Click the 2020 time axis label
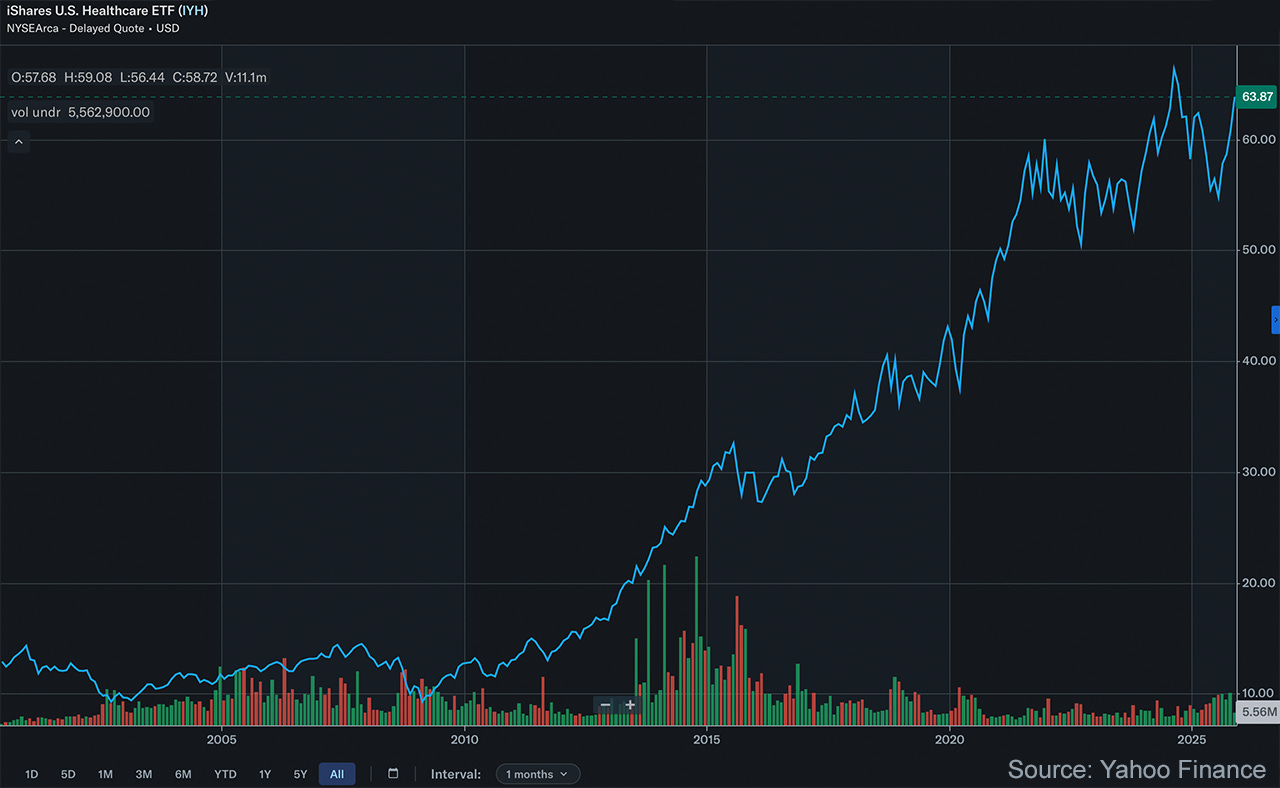 click(x=950, y=740)
